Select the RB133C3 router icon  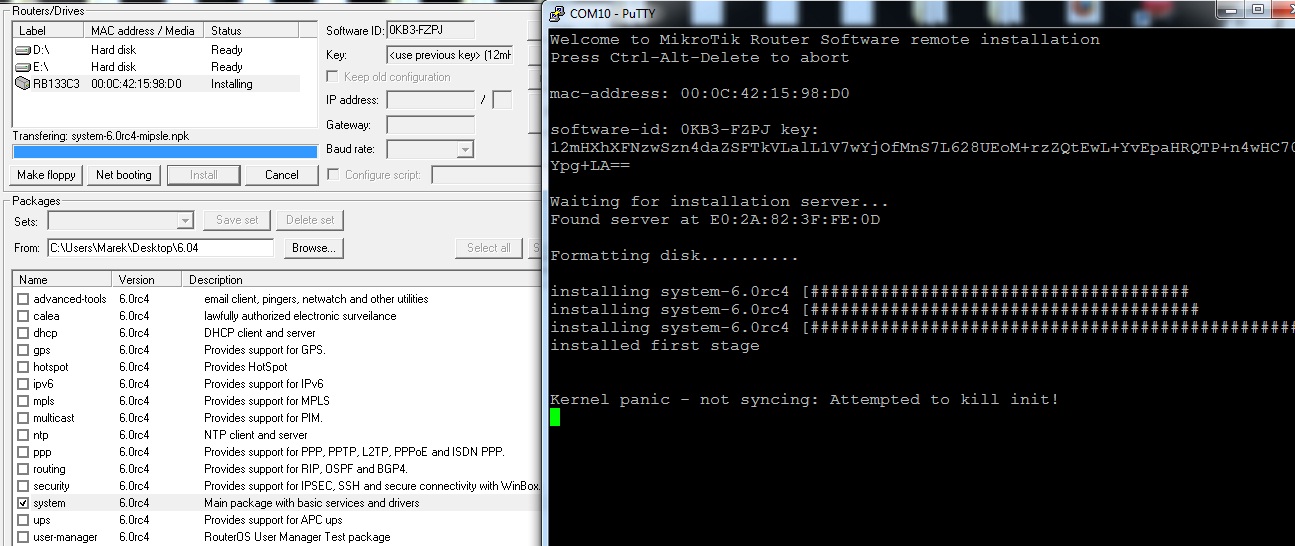(22, 84)
